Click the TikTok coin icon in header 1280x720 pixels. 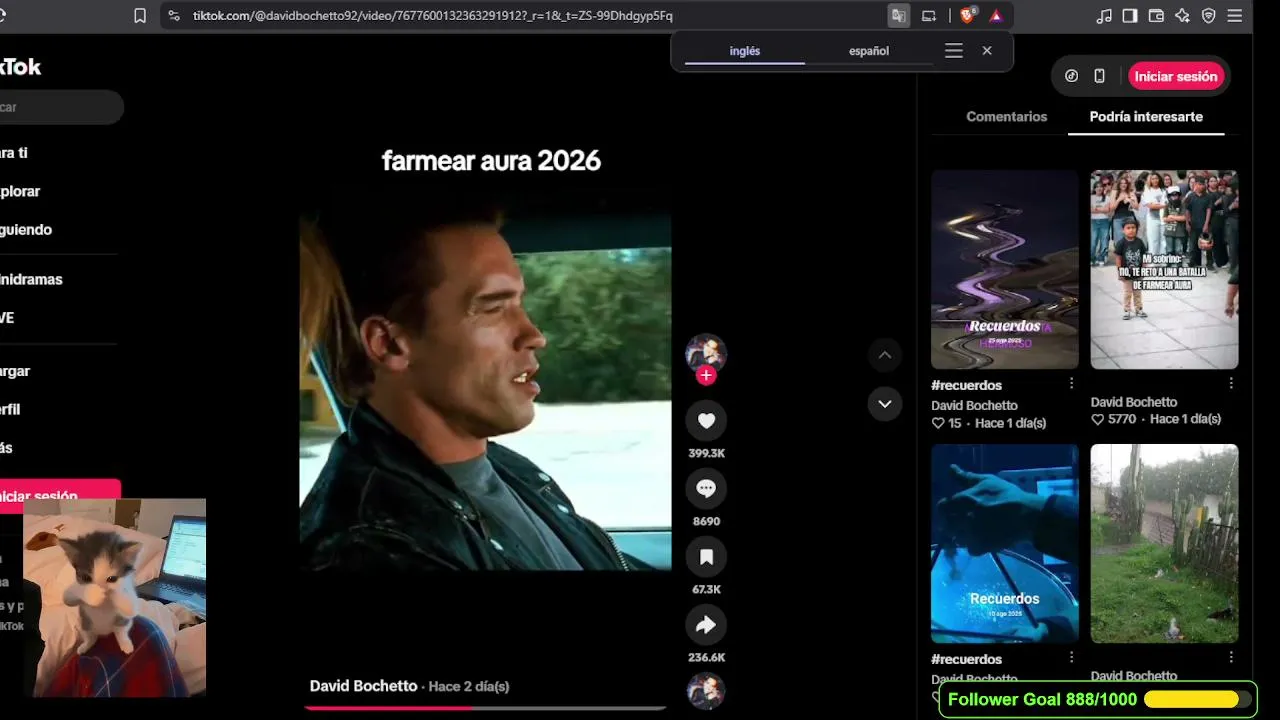click(1072, 76)
